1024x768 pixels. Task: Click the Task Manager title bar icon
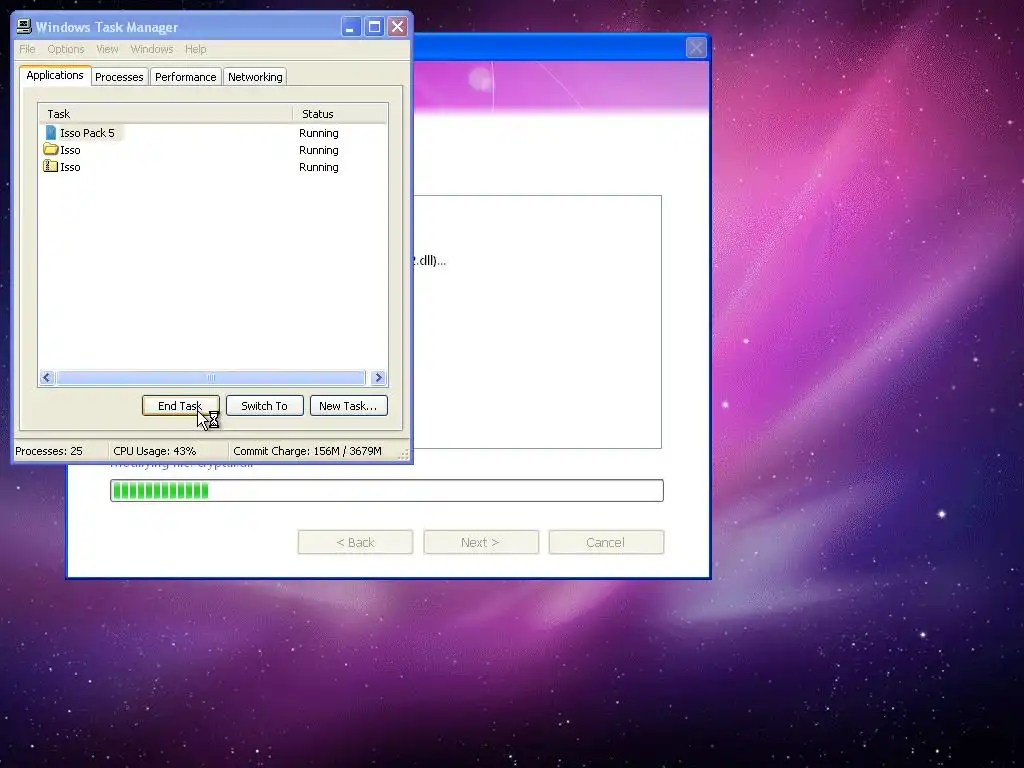[24, 27]
